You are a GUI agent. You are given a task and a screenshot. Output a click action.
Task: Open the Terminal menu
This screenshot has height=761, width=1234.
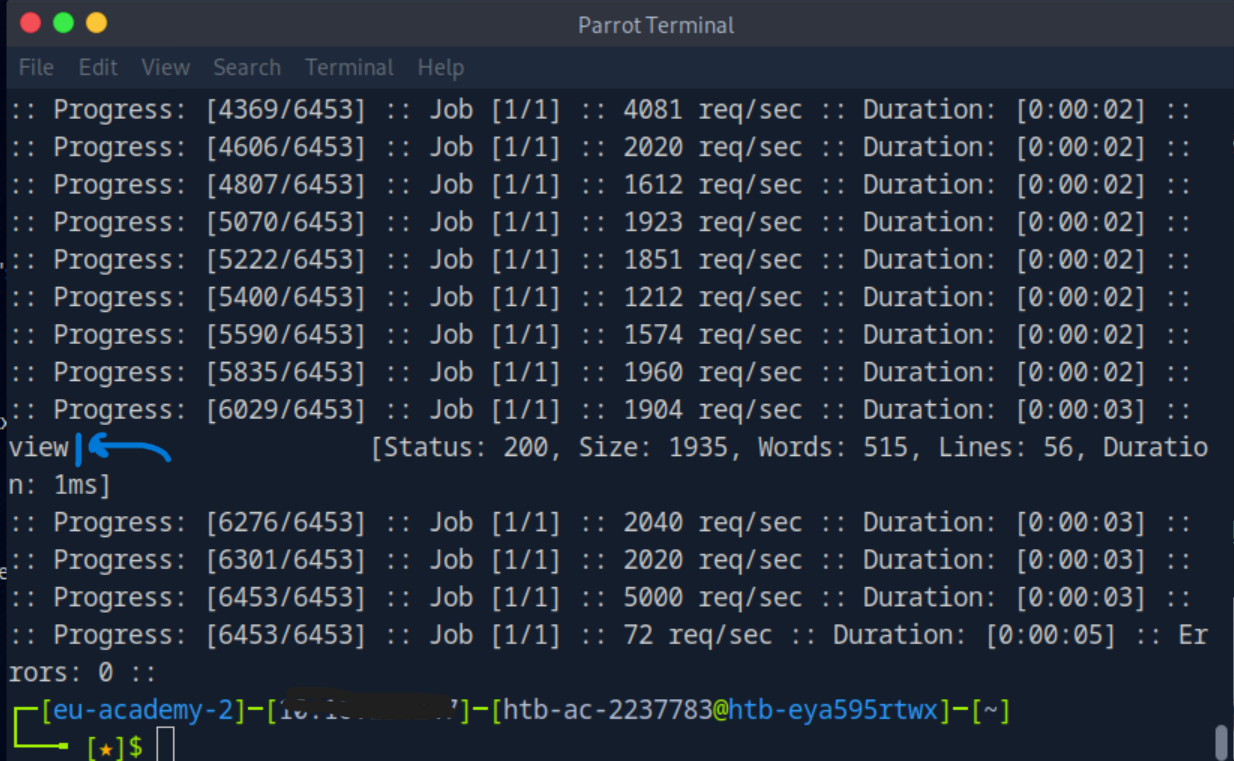pos(349,67)
